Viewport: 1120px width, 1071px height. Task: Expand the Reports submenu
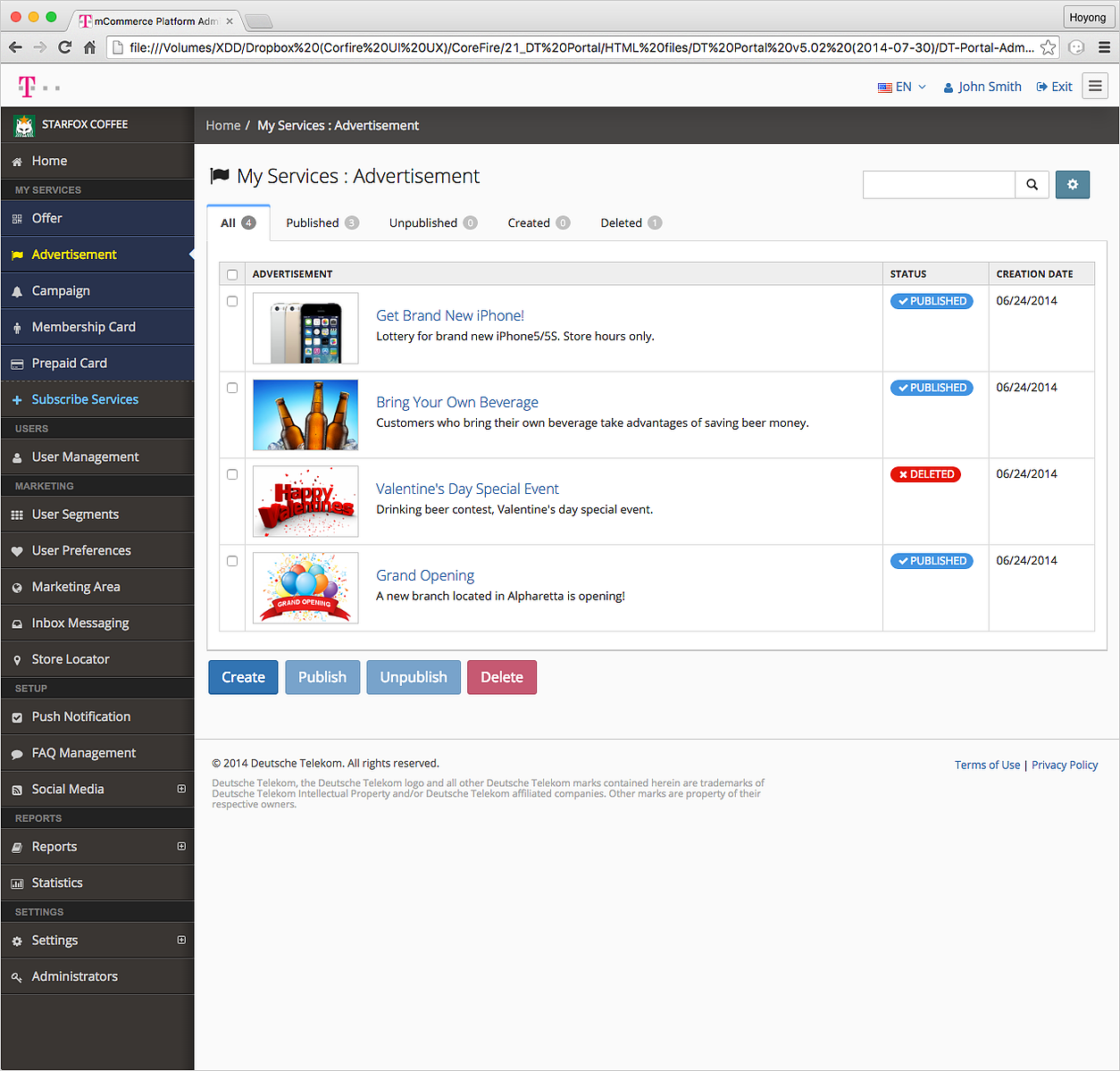click(x=181, y=846)
